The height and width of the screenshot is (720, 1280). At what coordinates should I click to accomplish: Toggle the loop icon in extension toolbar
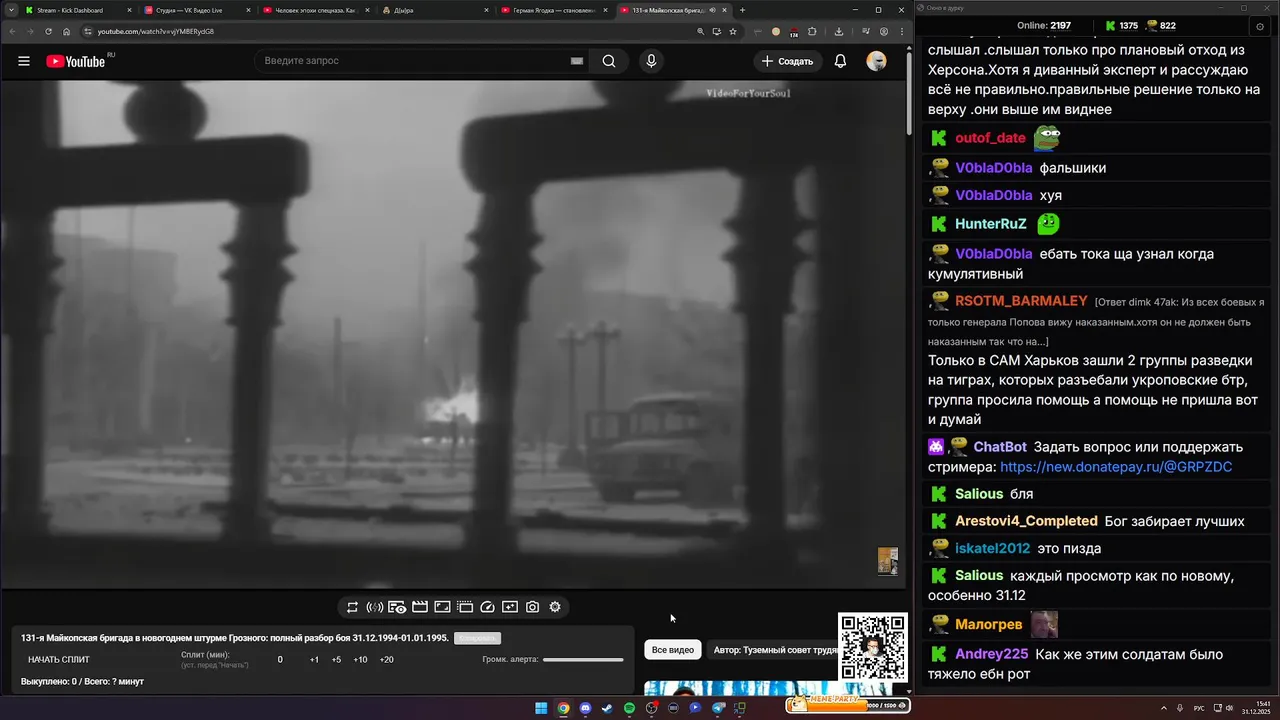coord(352,607)
